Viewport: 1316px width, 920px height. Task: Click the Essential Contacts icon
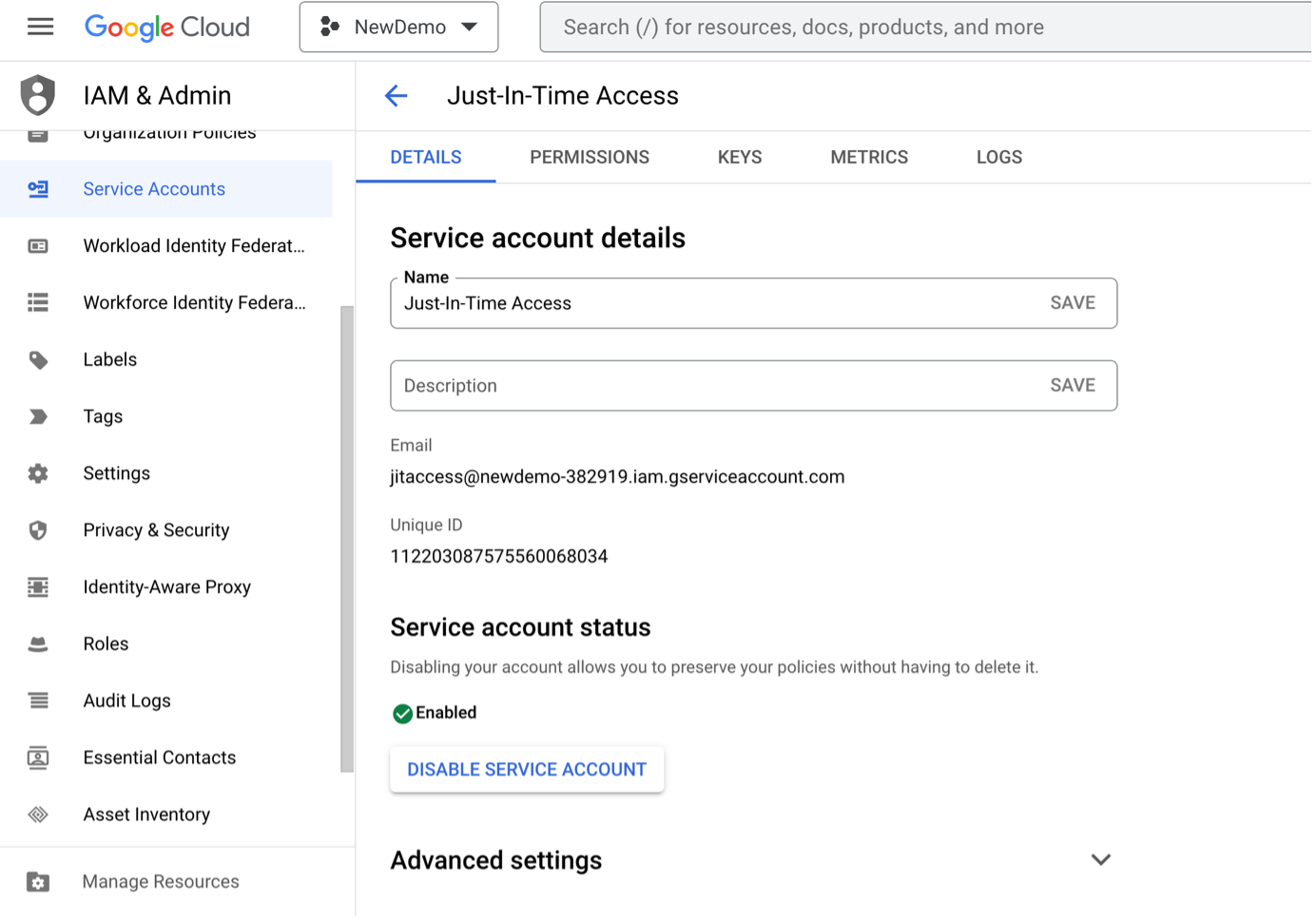(x=38, y=757)
